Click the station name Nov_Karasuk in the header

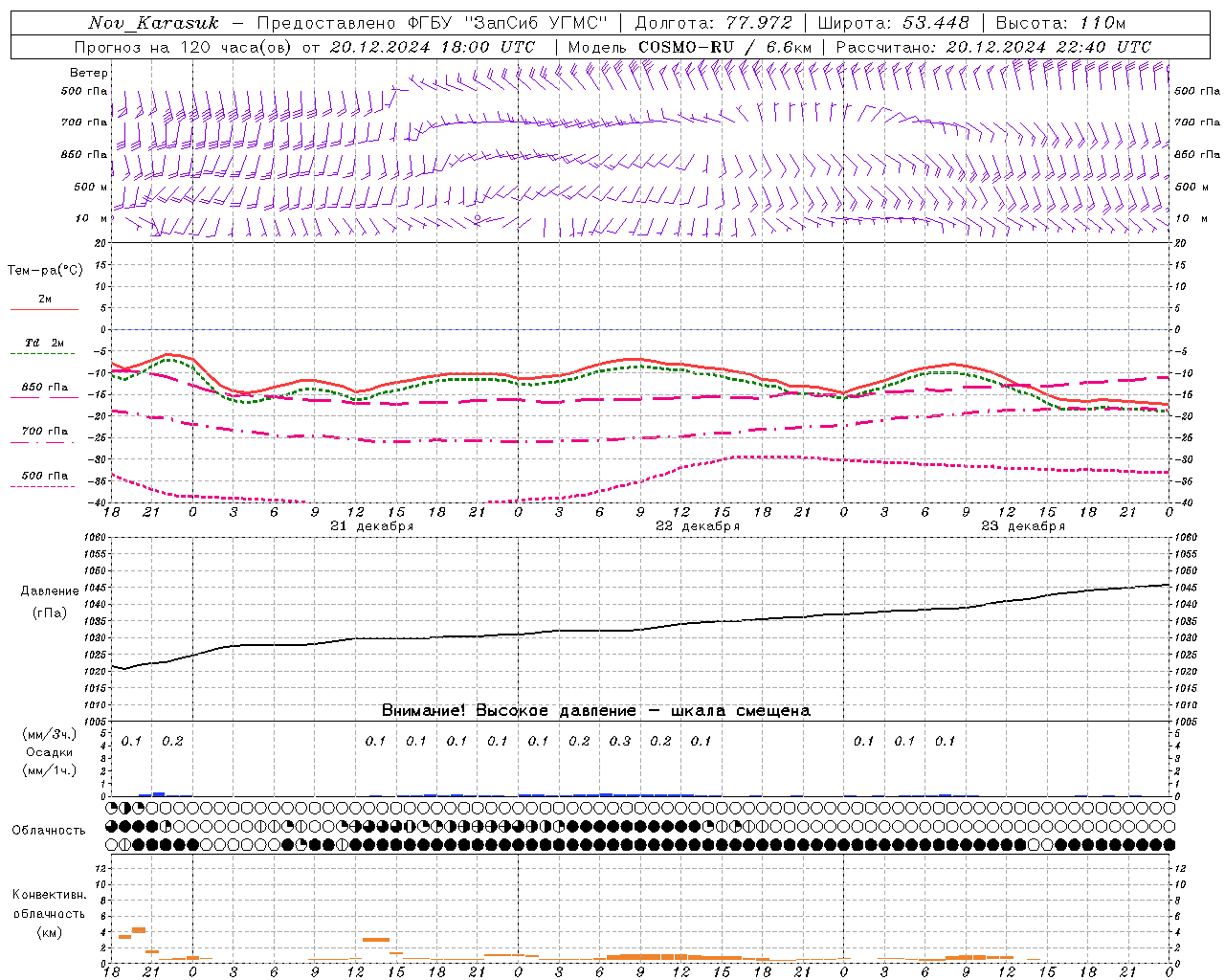click(154, 23)
